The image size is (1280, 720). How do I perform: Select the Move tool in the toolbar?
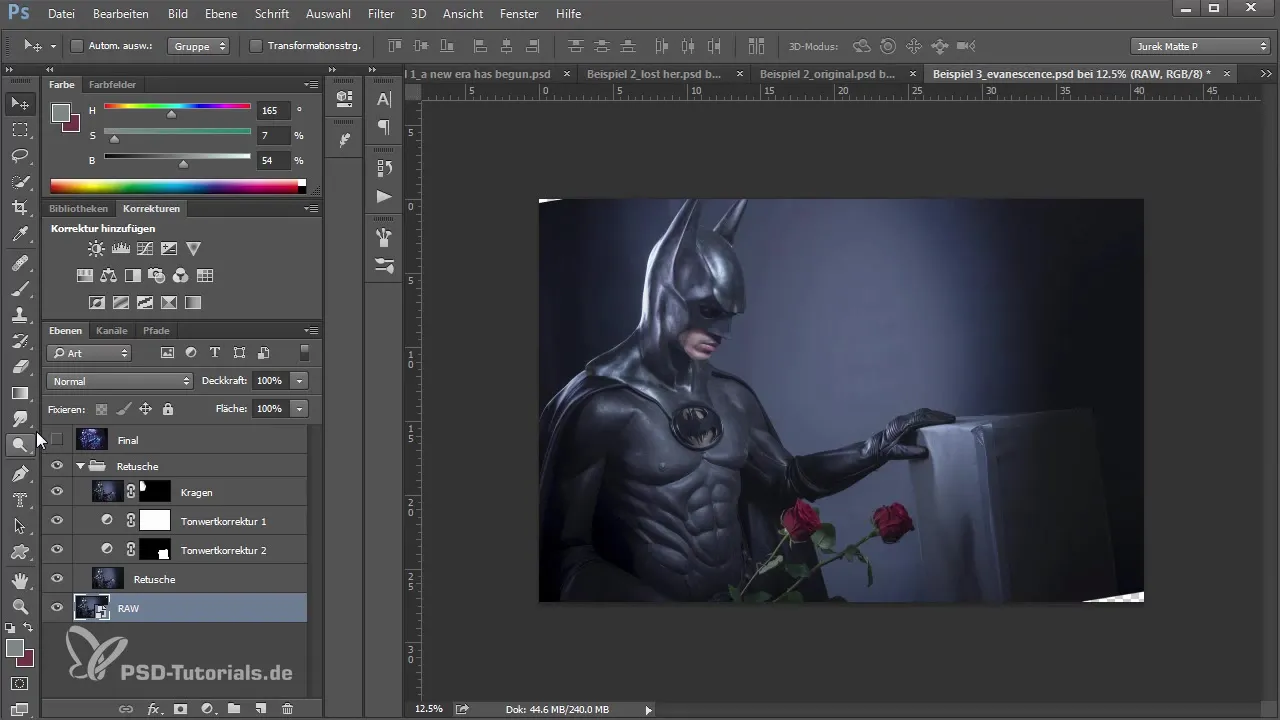point(20,103)
